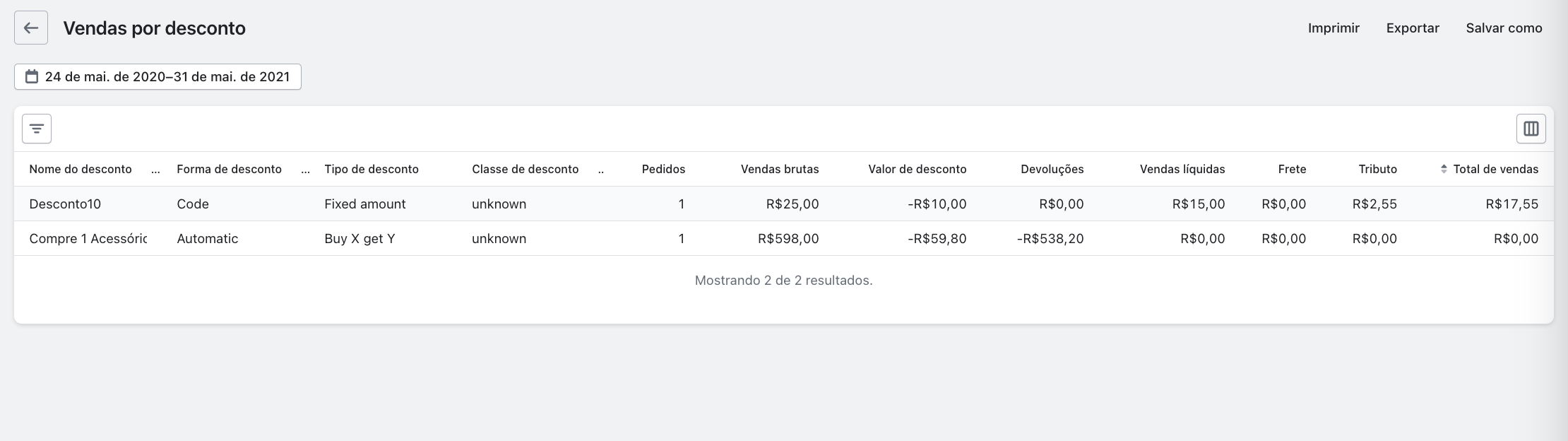Click Valor de desconto column header
The height and width of the screenshot is (441, 1568).
[917, 169]
